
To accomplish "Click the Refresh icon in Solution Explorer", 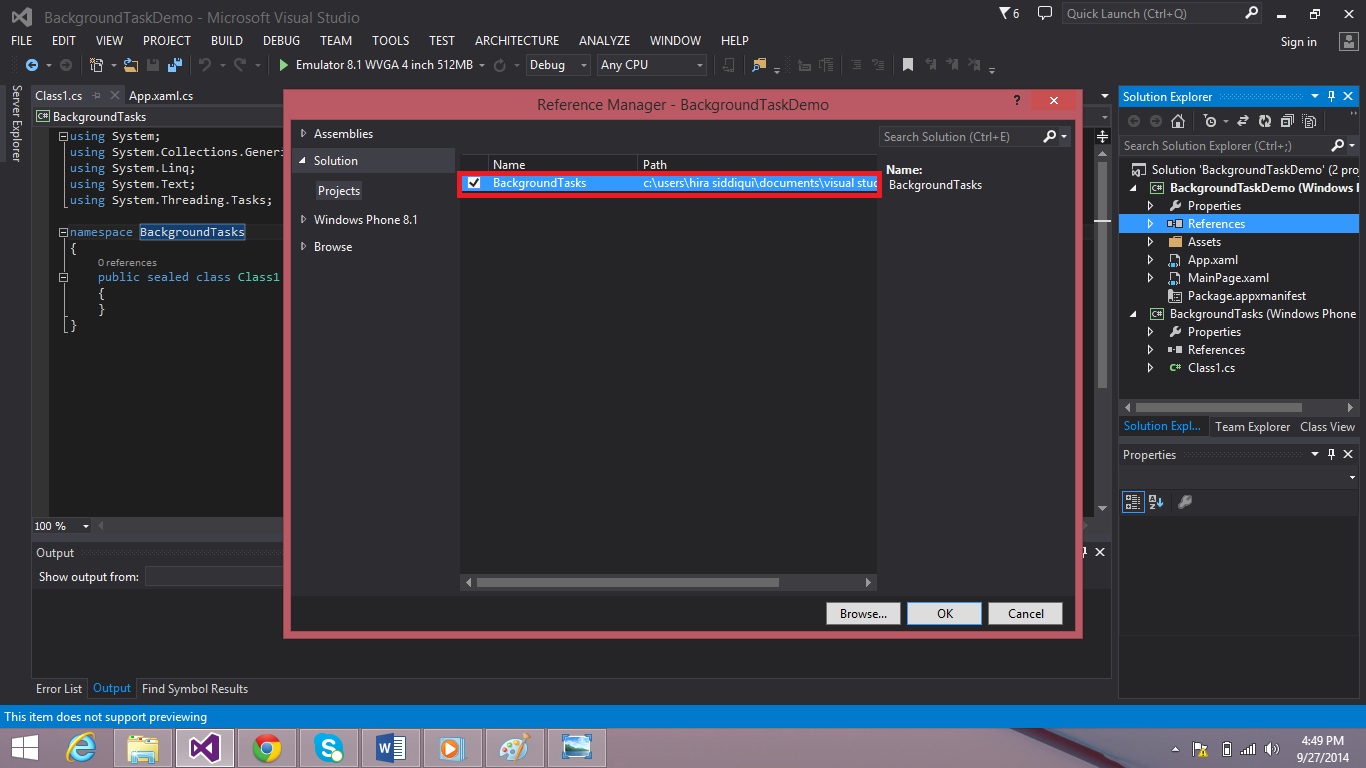I will coord(1265,121).
